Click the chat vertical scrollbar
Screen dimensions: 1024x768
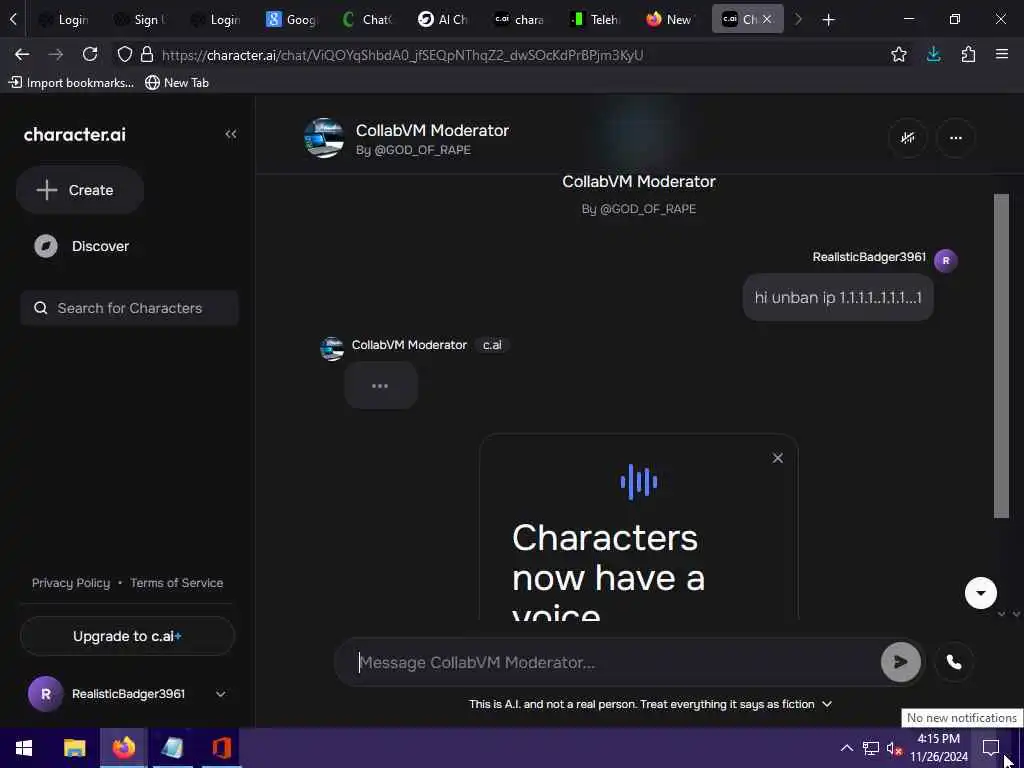coord(1001,356)
